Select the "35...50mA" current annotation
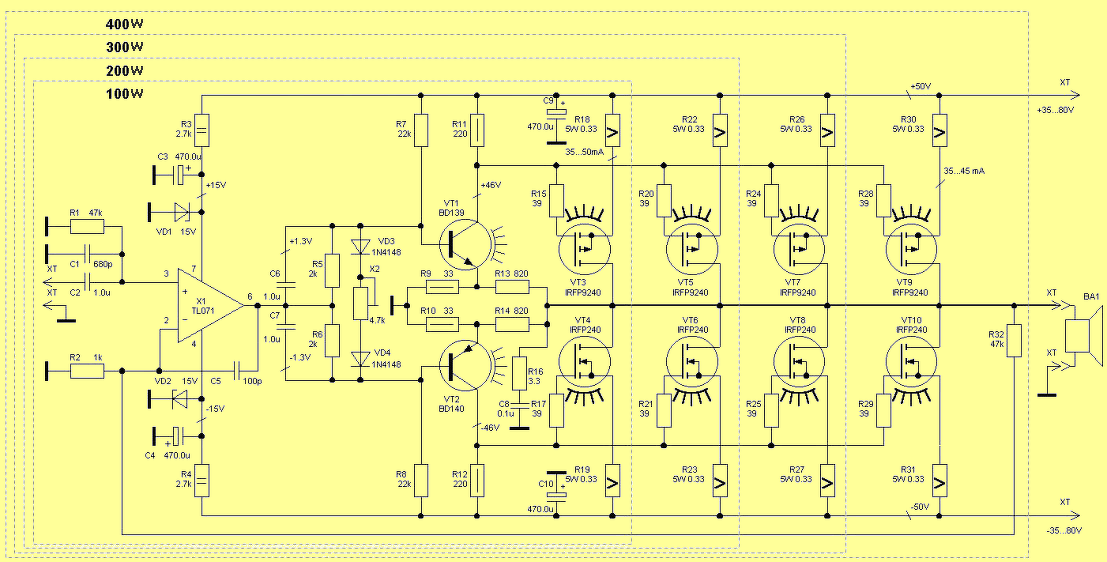 click(x=587, y=151)
